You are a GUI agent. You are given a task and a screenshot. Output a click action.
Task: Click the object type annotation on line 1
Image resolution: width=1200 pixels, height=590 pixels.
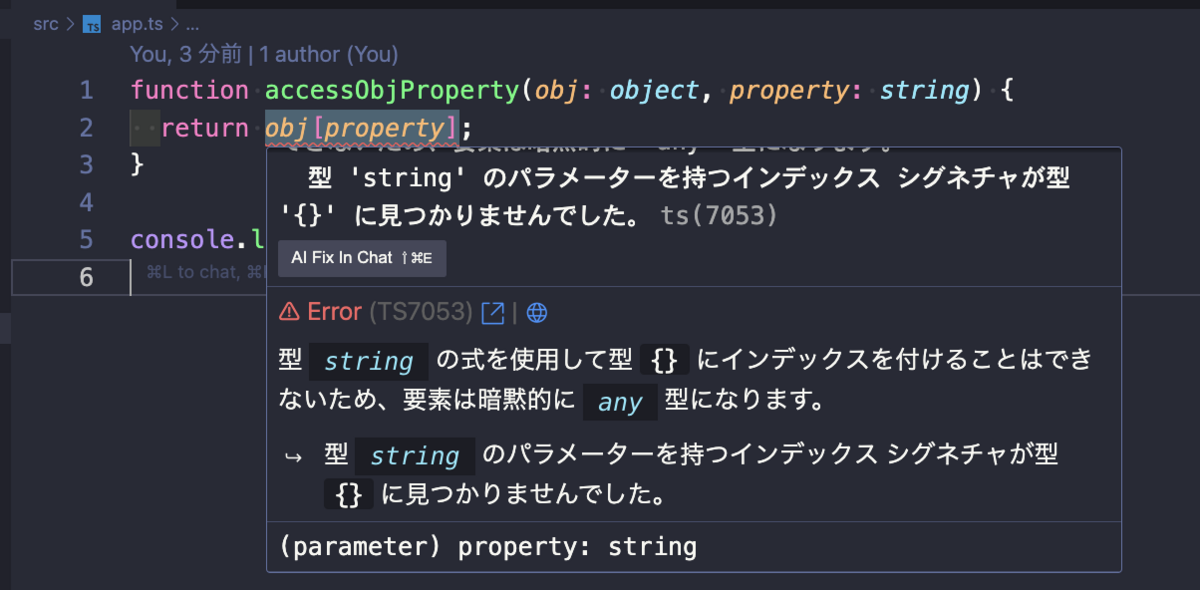(654, 91)
